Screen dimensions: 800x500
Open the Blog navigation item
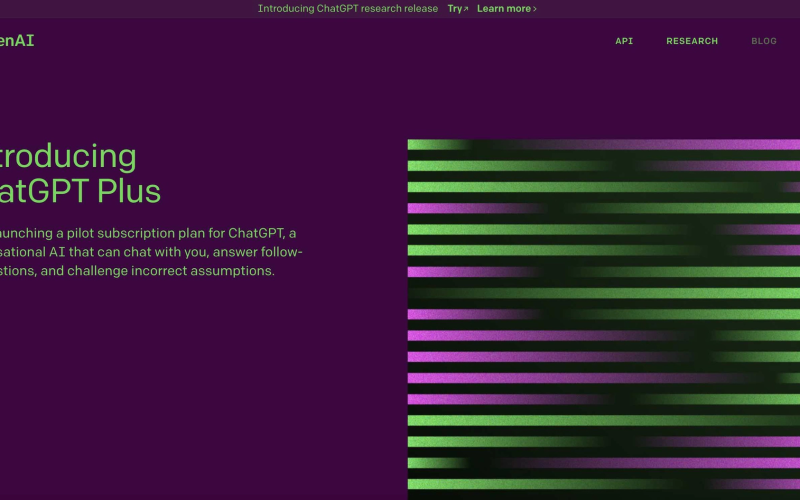(x=764, y=41)
